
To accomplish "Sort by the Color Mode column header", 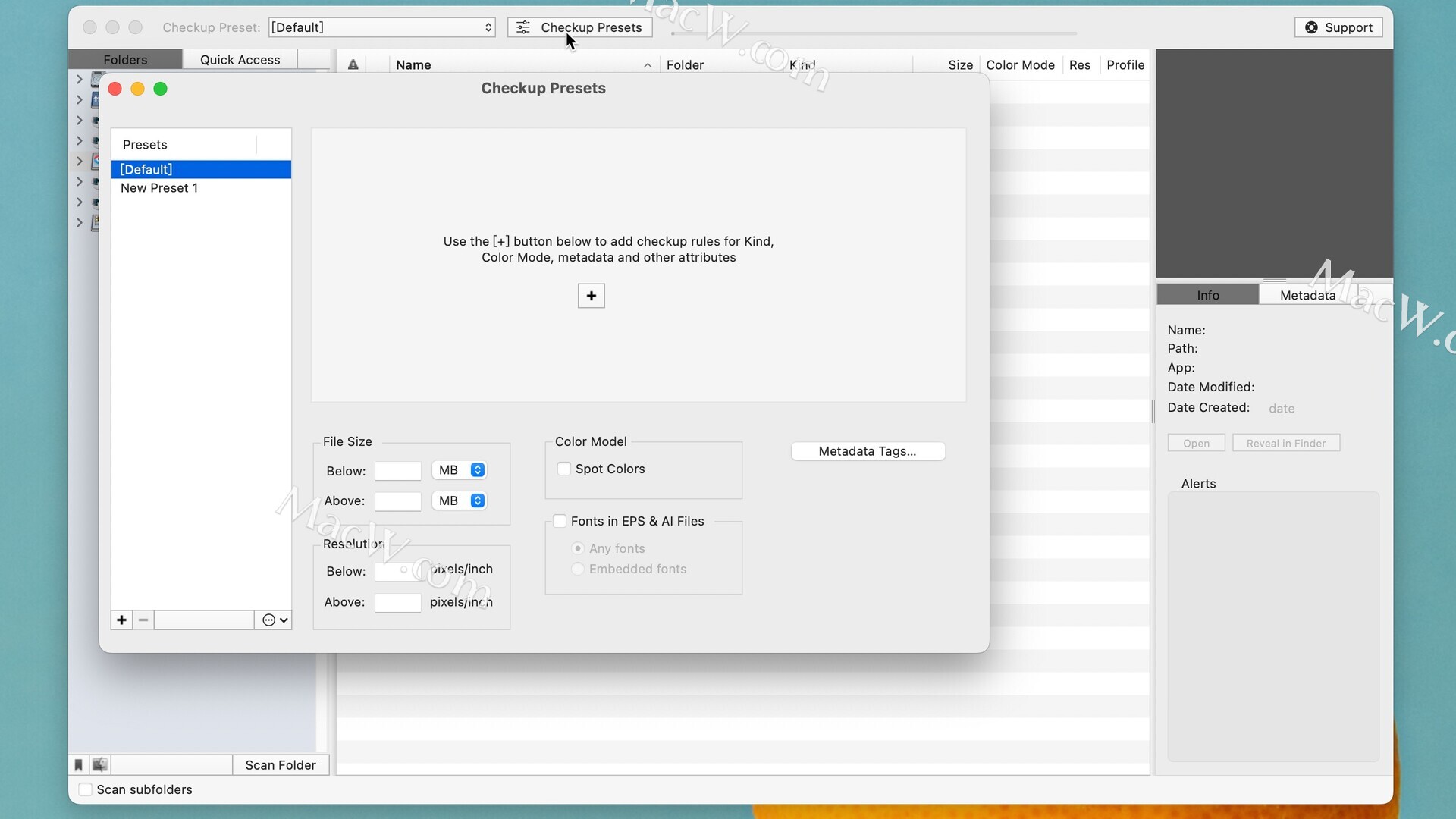I will point(1020,65).
